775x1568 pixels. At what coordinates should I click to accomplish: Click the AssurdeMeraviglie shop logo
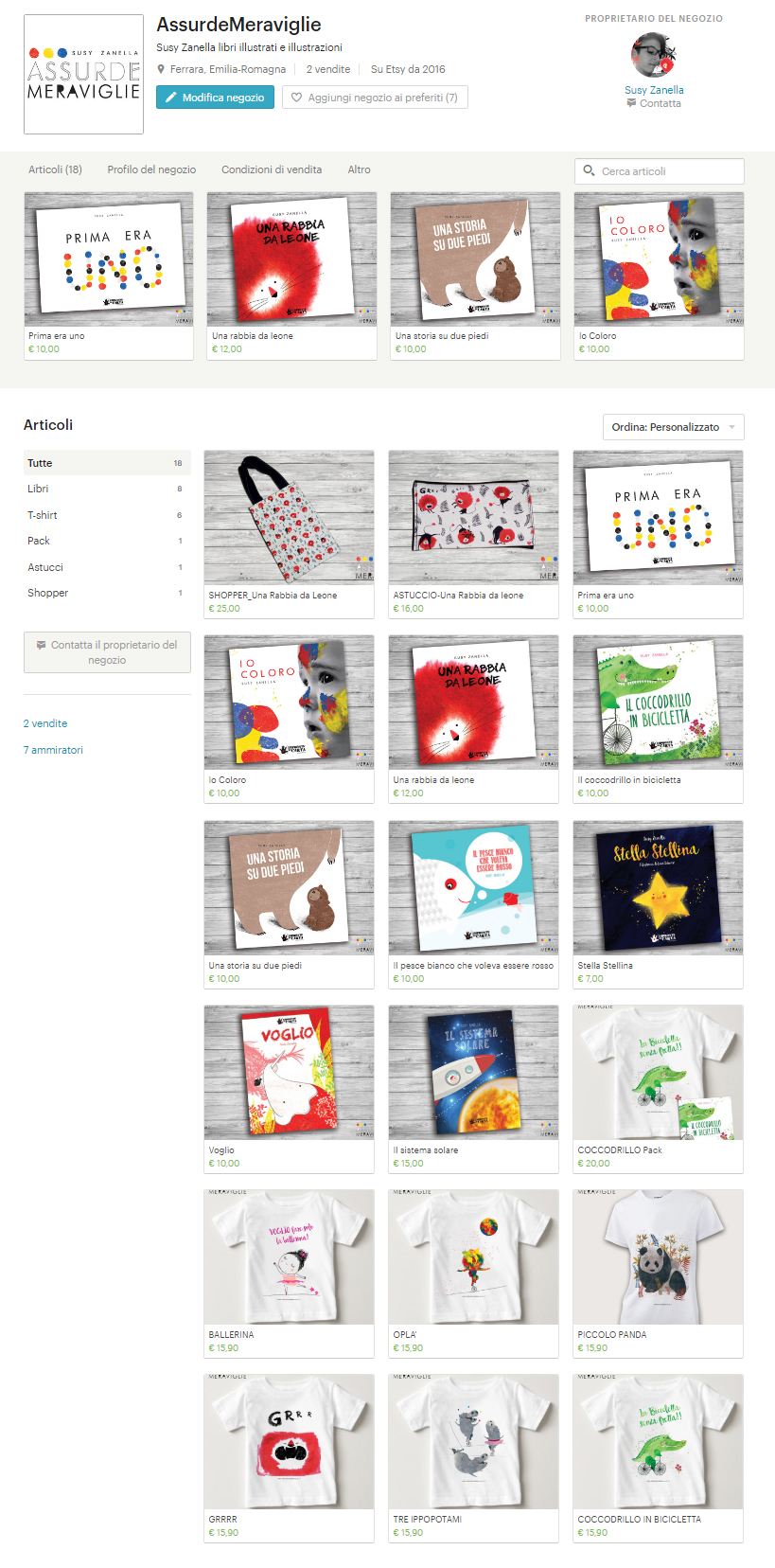click(83, 74)
